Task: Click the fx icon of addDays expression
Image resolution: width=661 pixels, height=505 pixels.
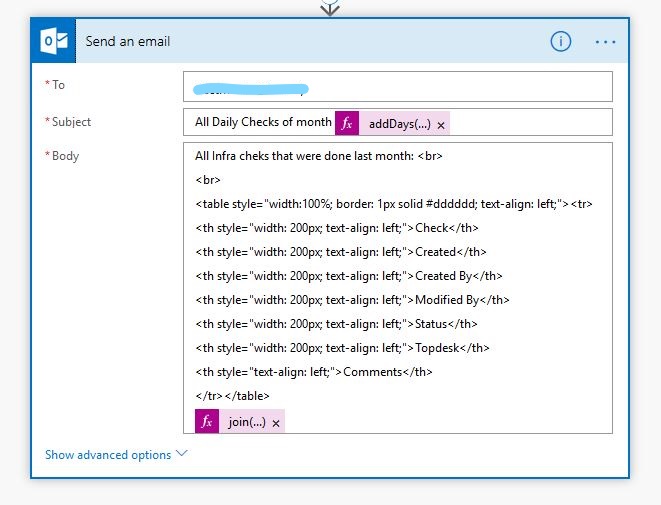Action: click(x=347, y=123)
